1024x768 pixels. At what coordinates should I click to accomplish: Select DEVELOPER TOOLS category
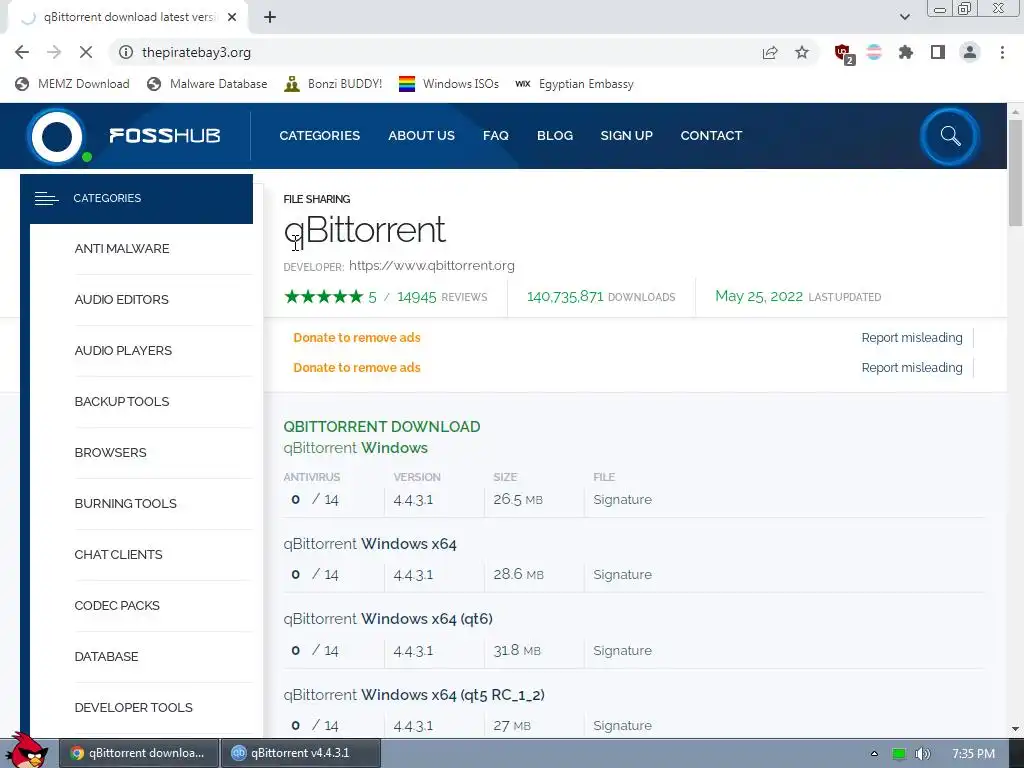tap(133, 707)
